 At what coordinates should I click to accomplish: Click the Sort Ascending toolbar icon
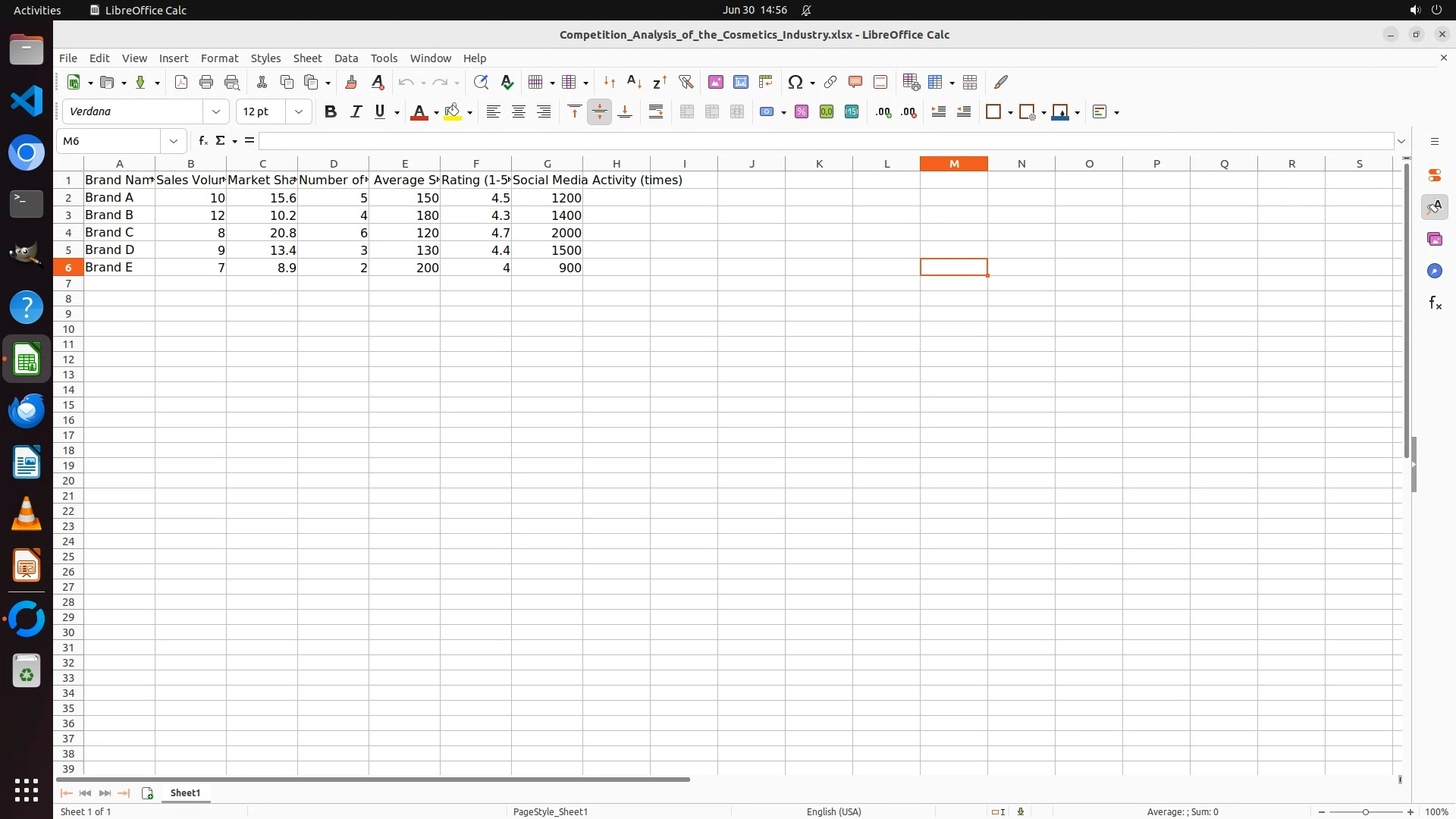pyautogui.click(x=634, y=82)
